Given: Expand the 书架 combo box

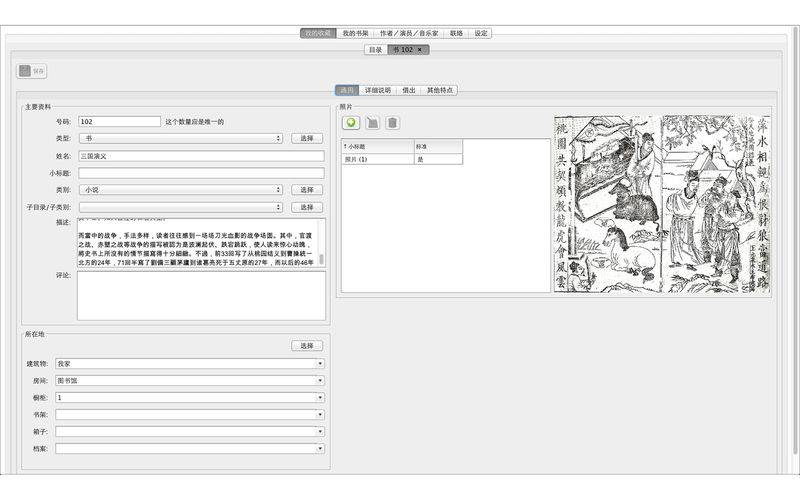Looking at the screenshot, I should coord(320,415).
